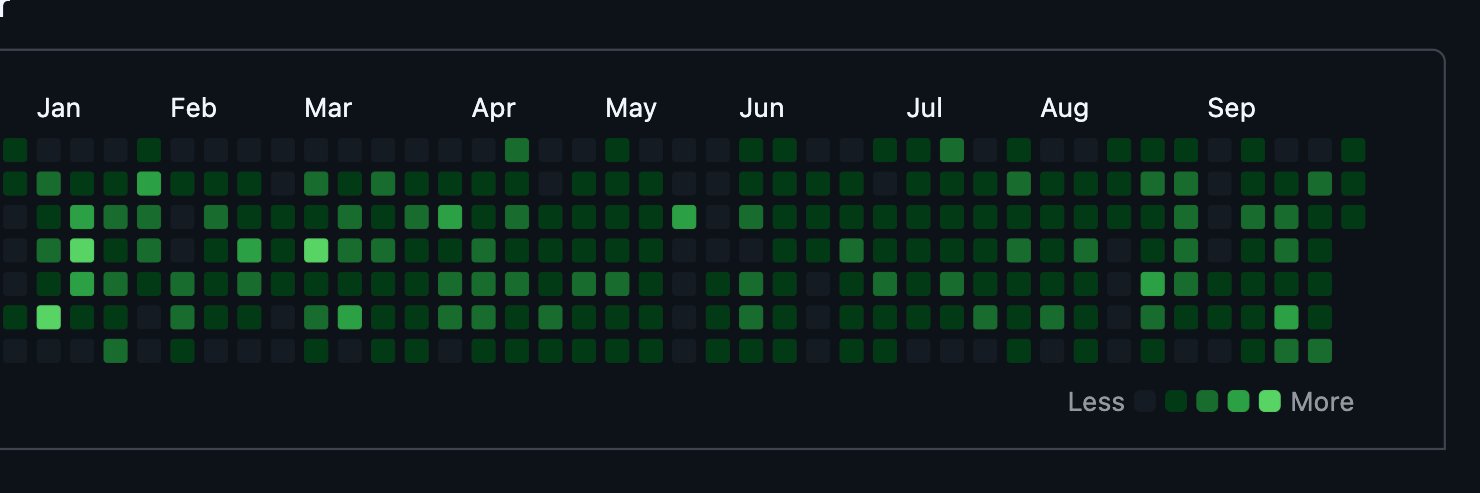Select the "Sep" month label

tap(1231, 108)
